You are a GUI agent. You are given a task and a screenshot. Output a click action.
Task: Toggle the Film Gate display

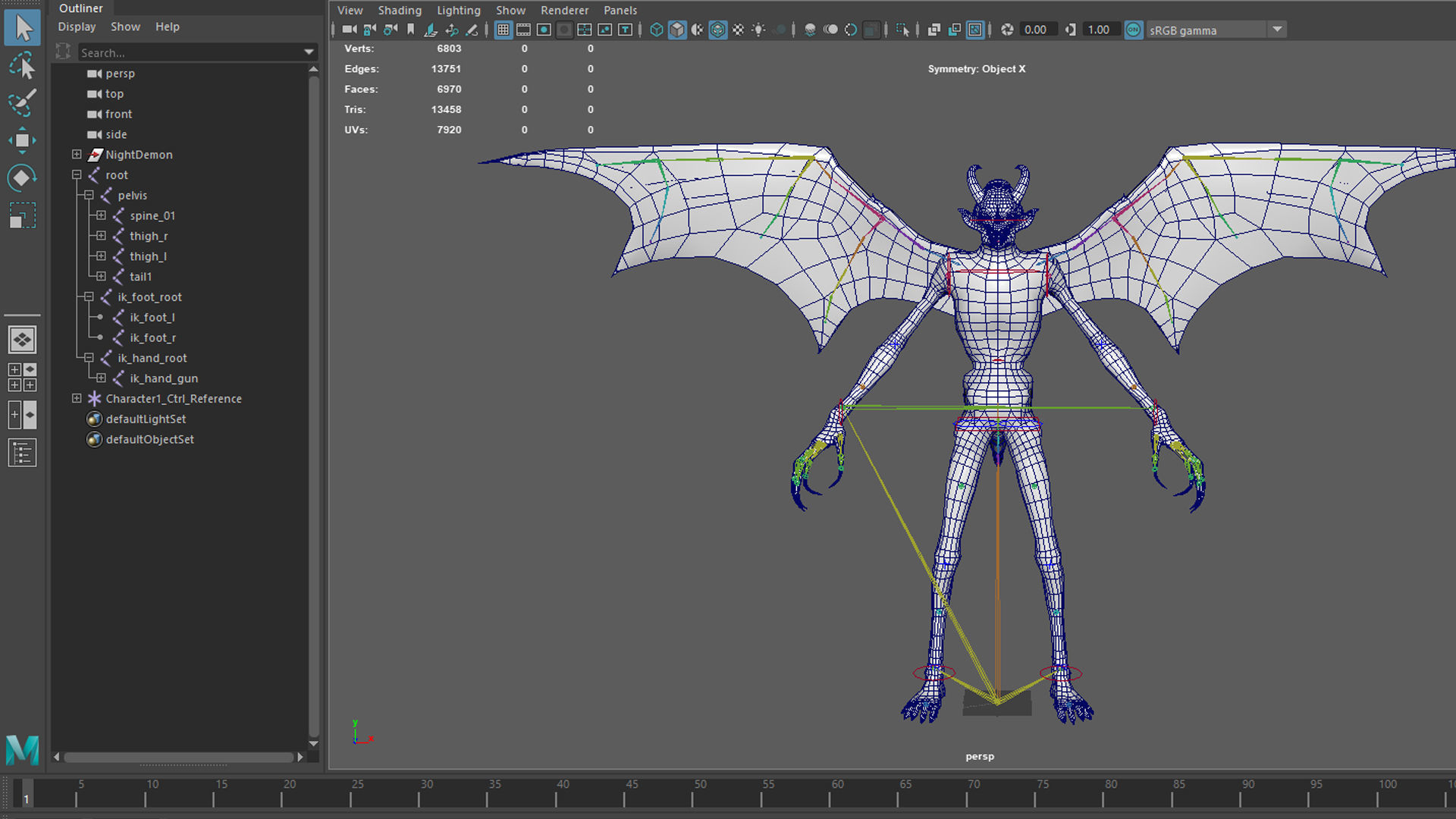point(523,30)
